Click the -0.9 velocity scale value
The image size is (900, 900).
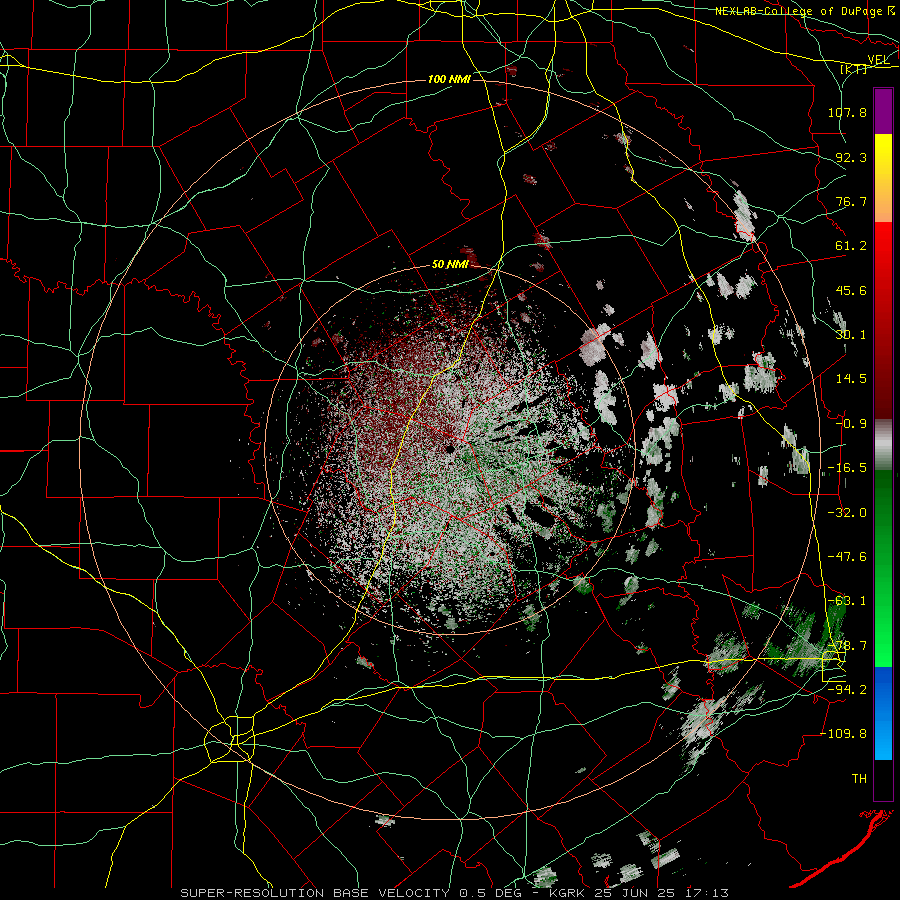coord(851,424)
